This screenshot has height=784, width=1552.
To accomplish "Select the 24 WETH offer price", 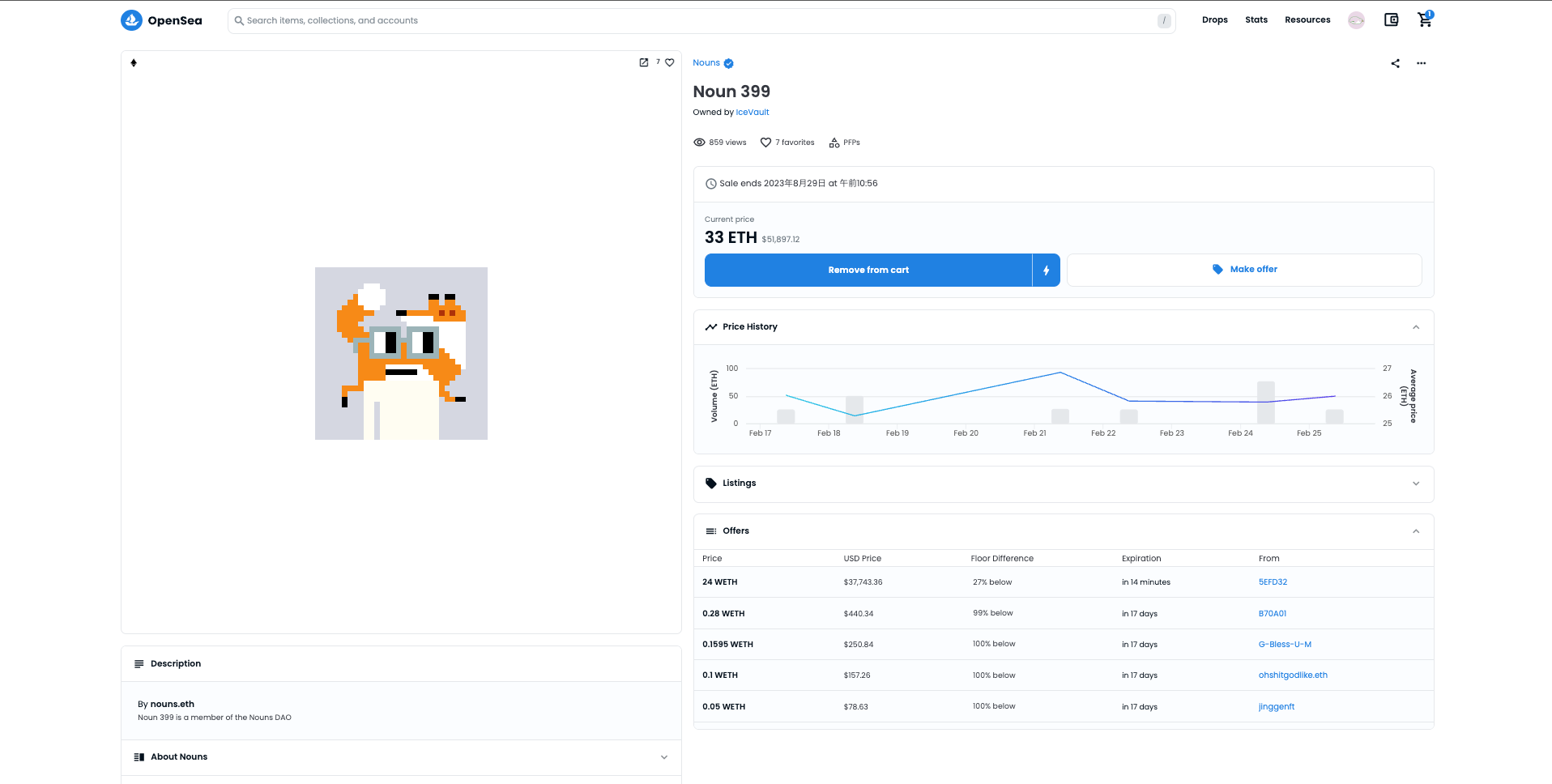I will coord(720,582).
